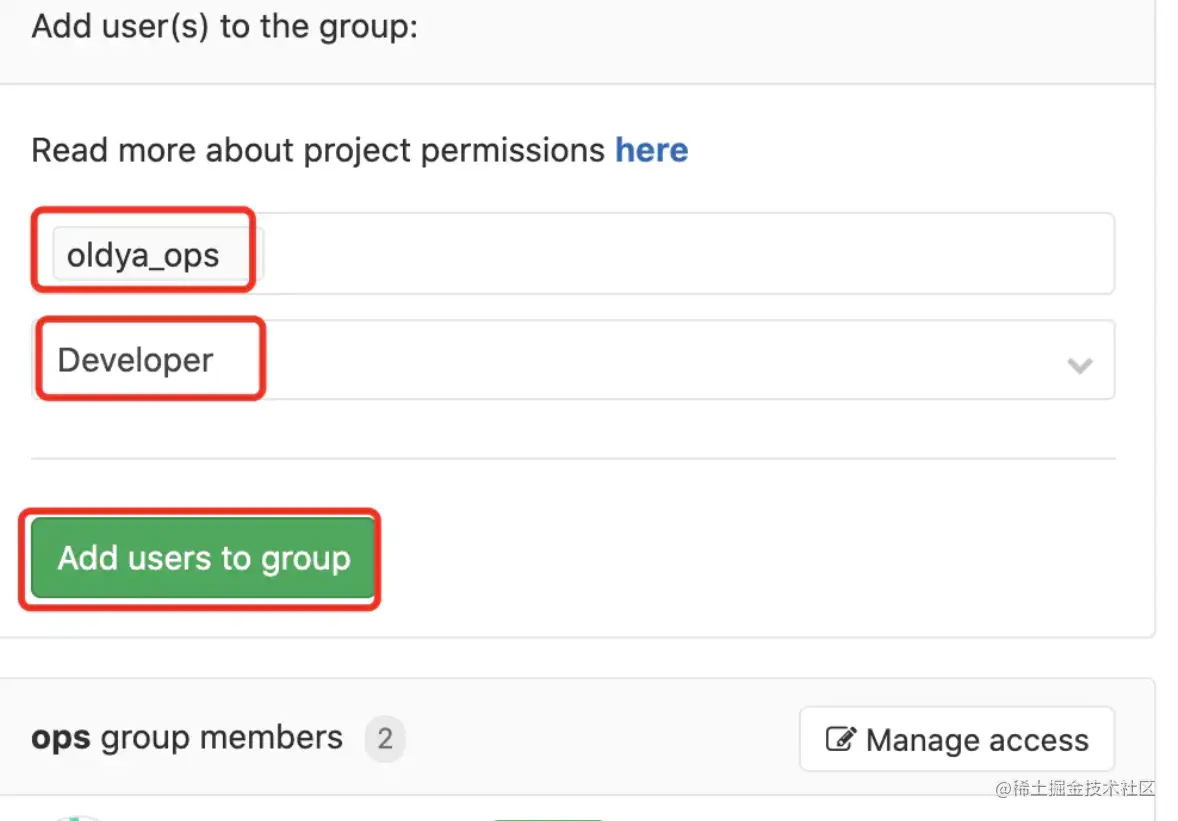Focus the empty area of the user search field

coord(684,254)
